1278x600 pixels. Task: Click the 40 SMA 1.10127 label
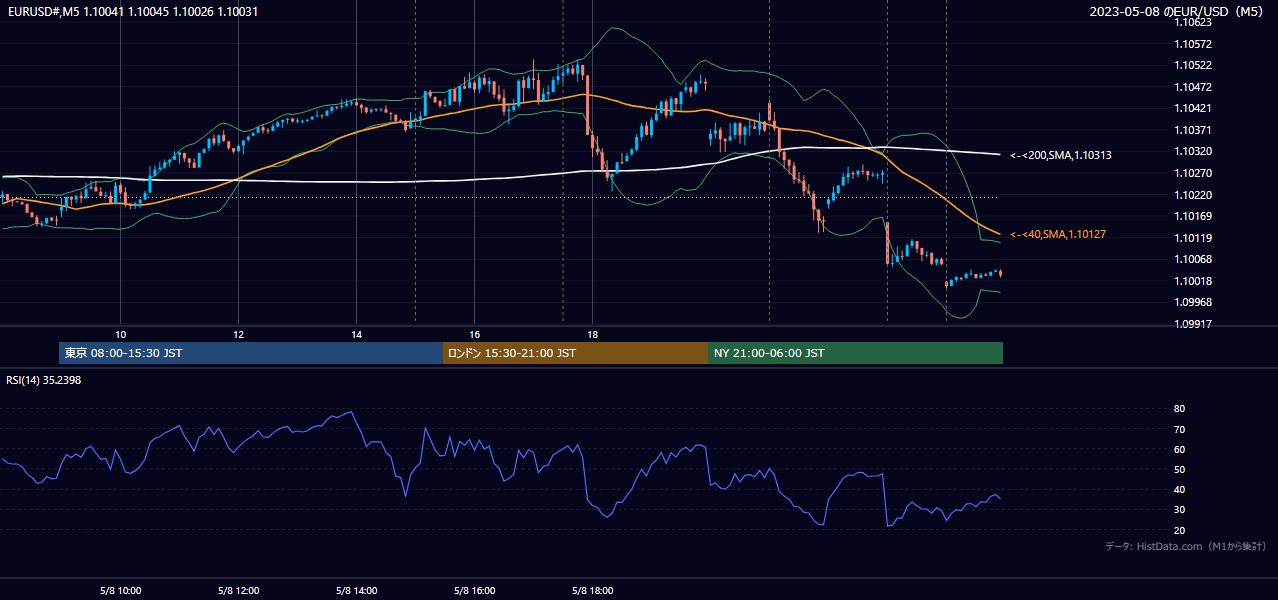(x=1057, y=234)
